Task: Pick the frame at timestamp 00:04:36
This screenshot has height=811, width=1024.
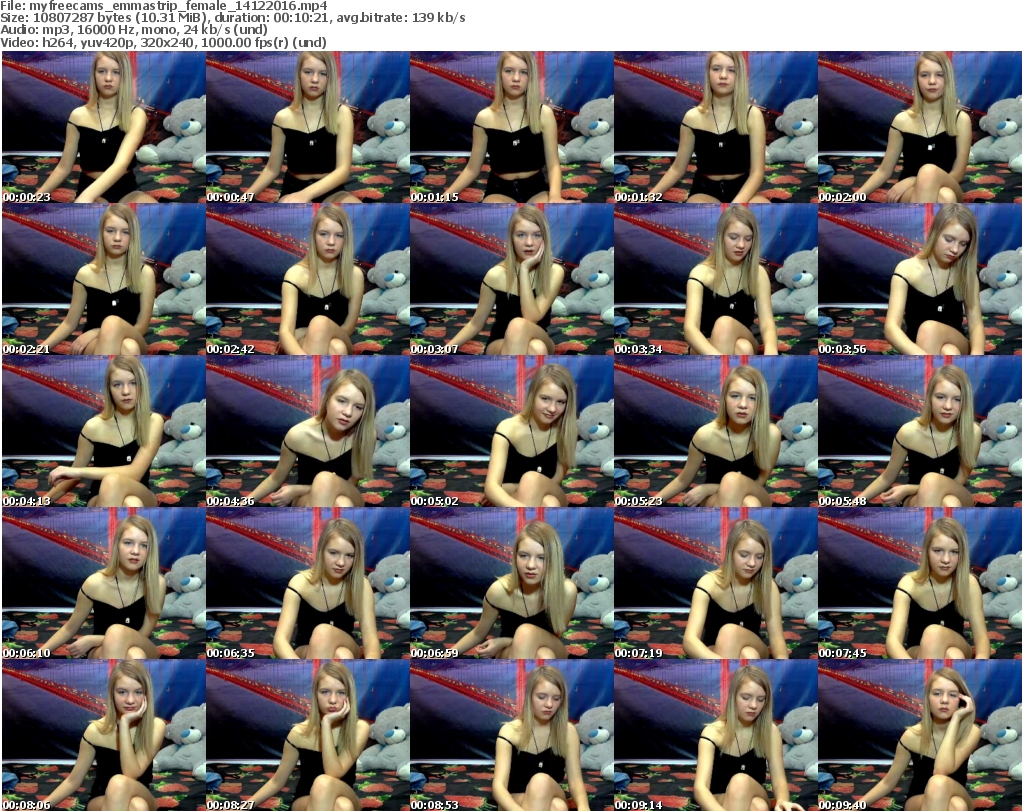Action: [308, 432]
